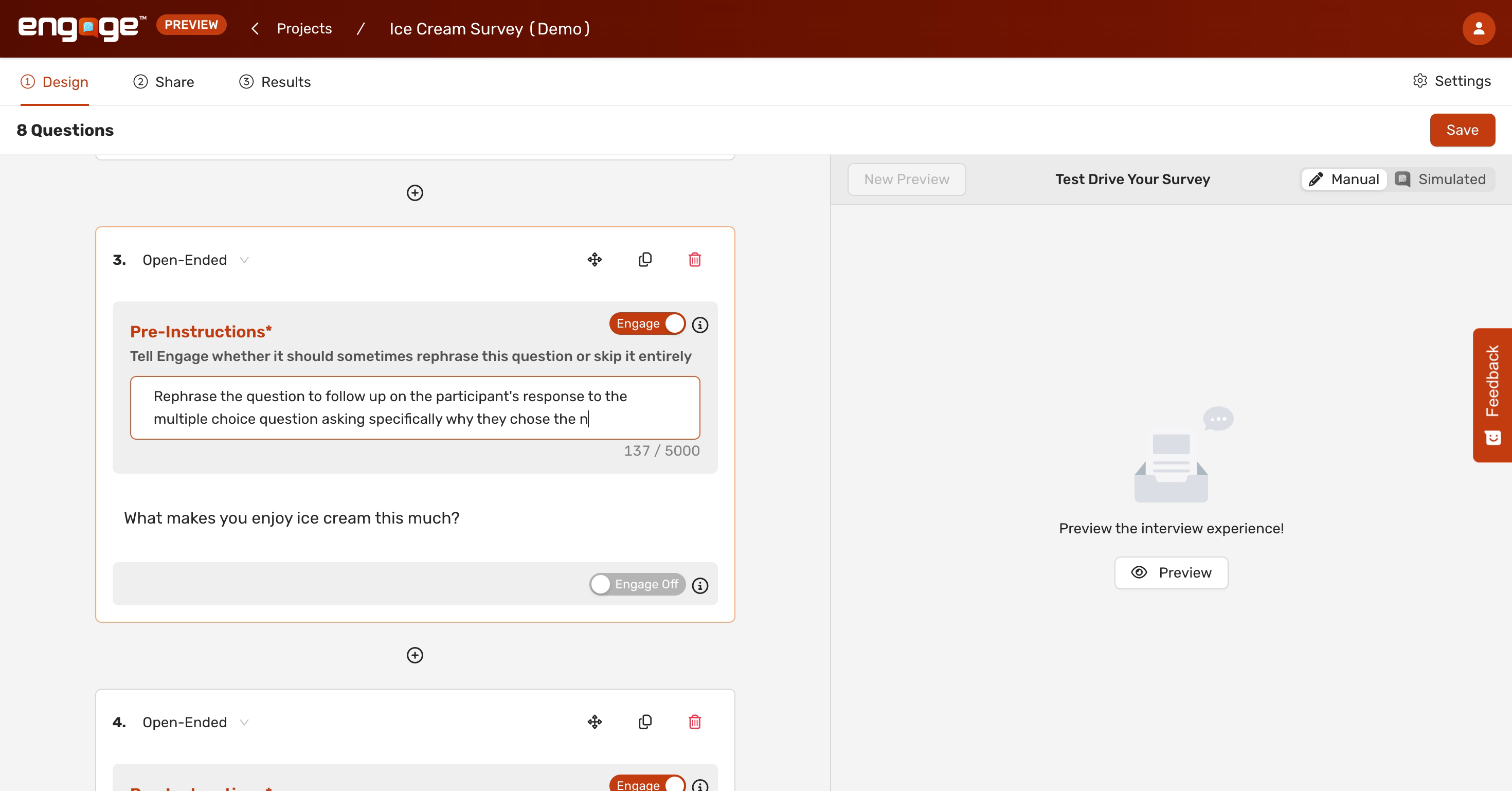
Task: Move question 4 with the drag handle icon
Action: point(595,722)
